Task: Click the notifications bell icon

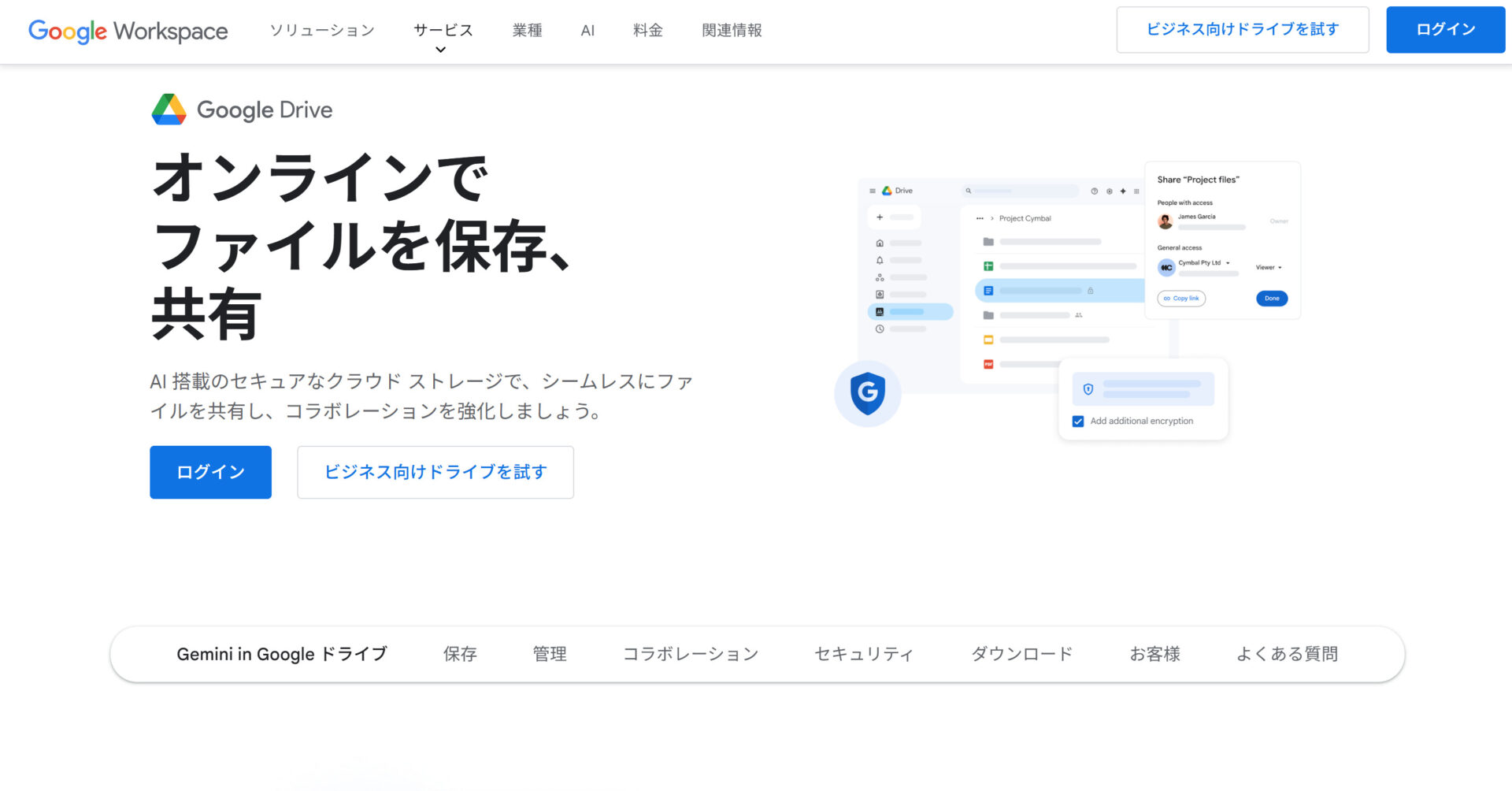Action: click(x=880, y=260)
